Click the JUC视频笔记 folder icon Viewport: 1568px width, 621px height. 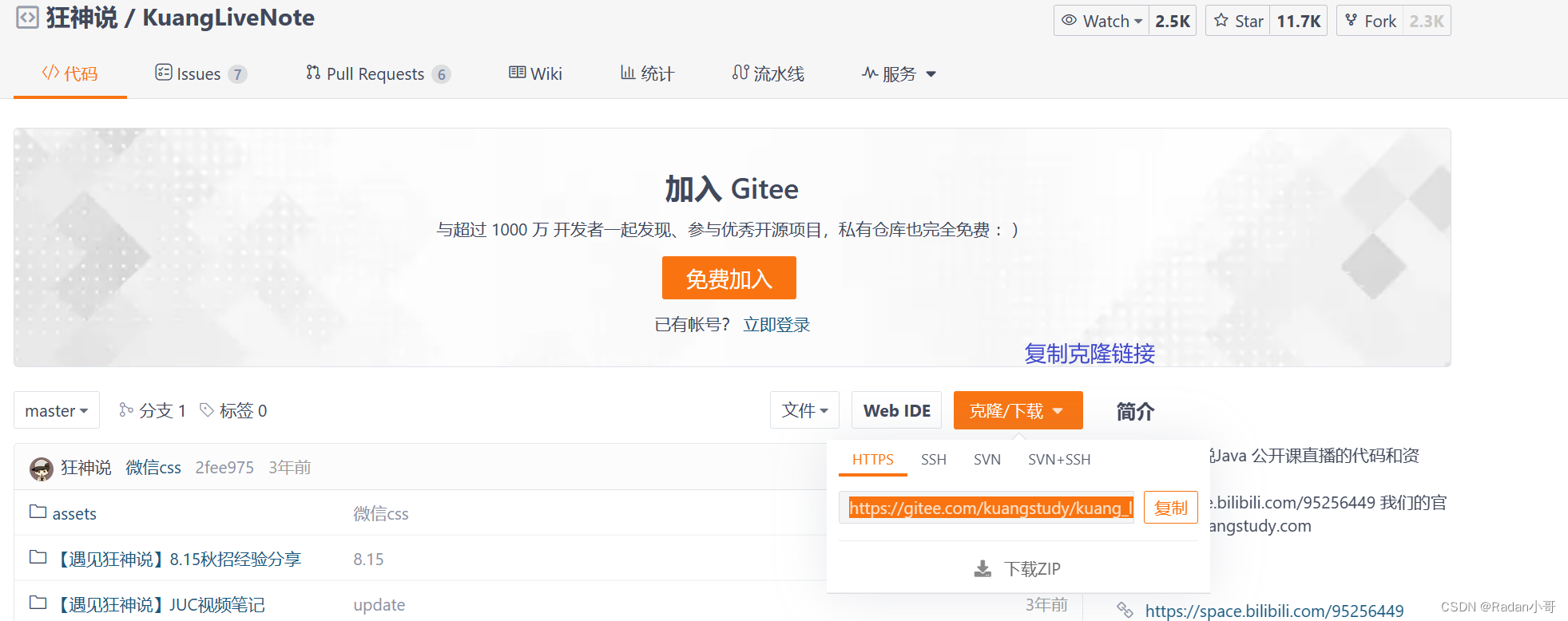[38, 603]
